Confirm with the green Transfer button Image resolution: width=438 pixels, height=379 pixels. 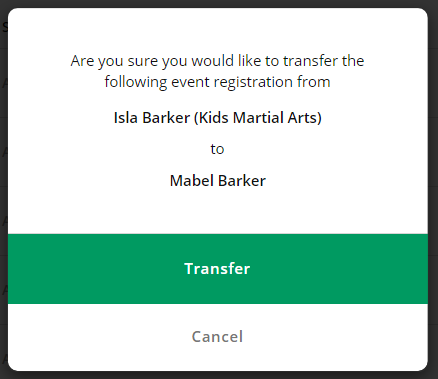pyautogui.click(x=218, y=269)
